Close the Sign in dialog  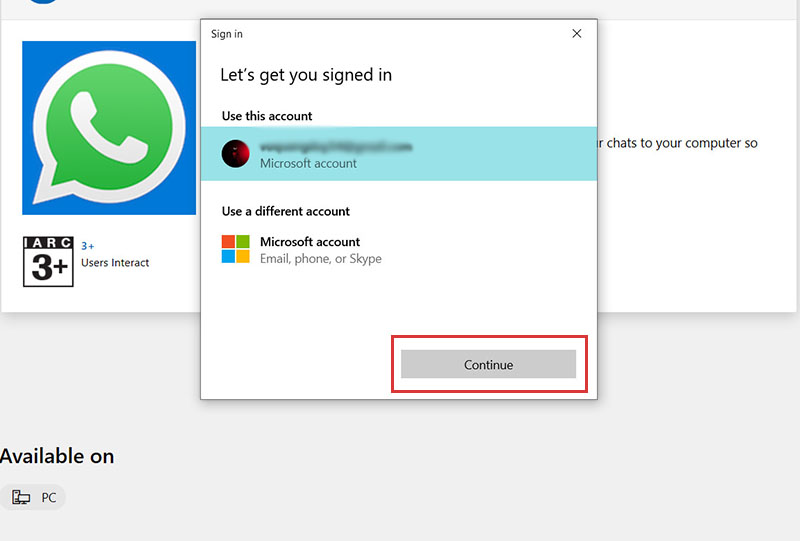[577, 34]
